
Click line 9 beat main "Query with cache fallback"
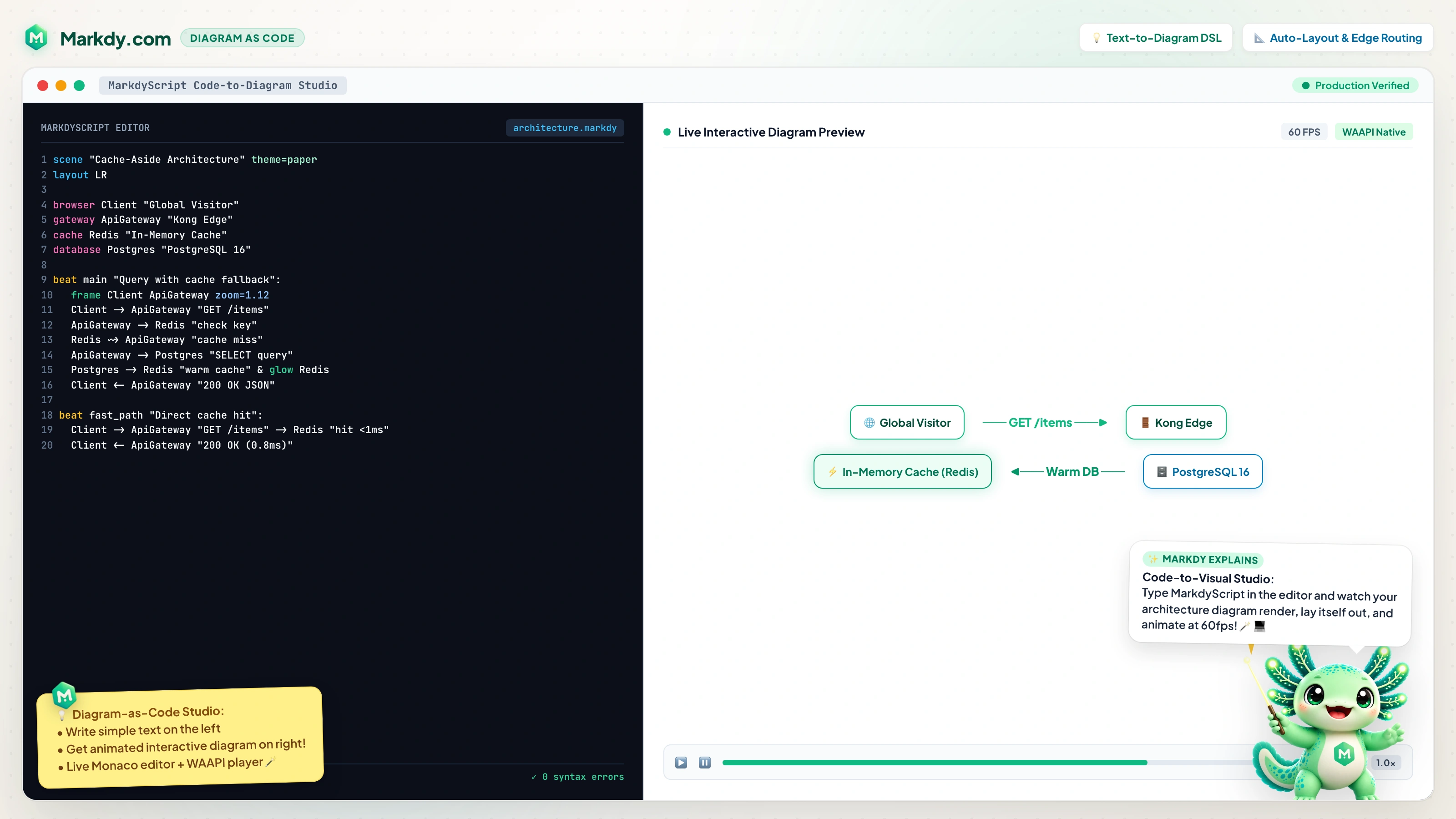(x=167, y=279)
